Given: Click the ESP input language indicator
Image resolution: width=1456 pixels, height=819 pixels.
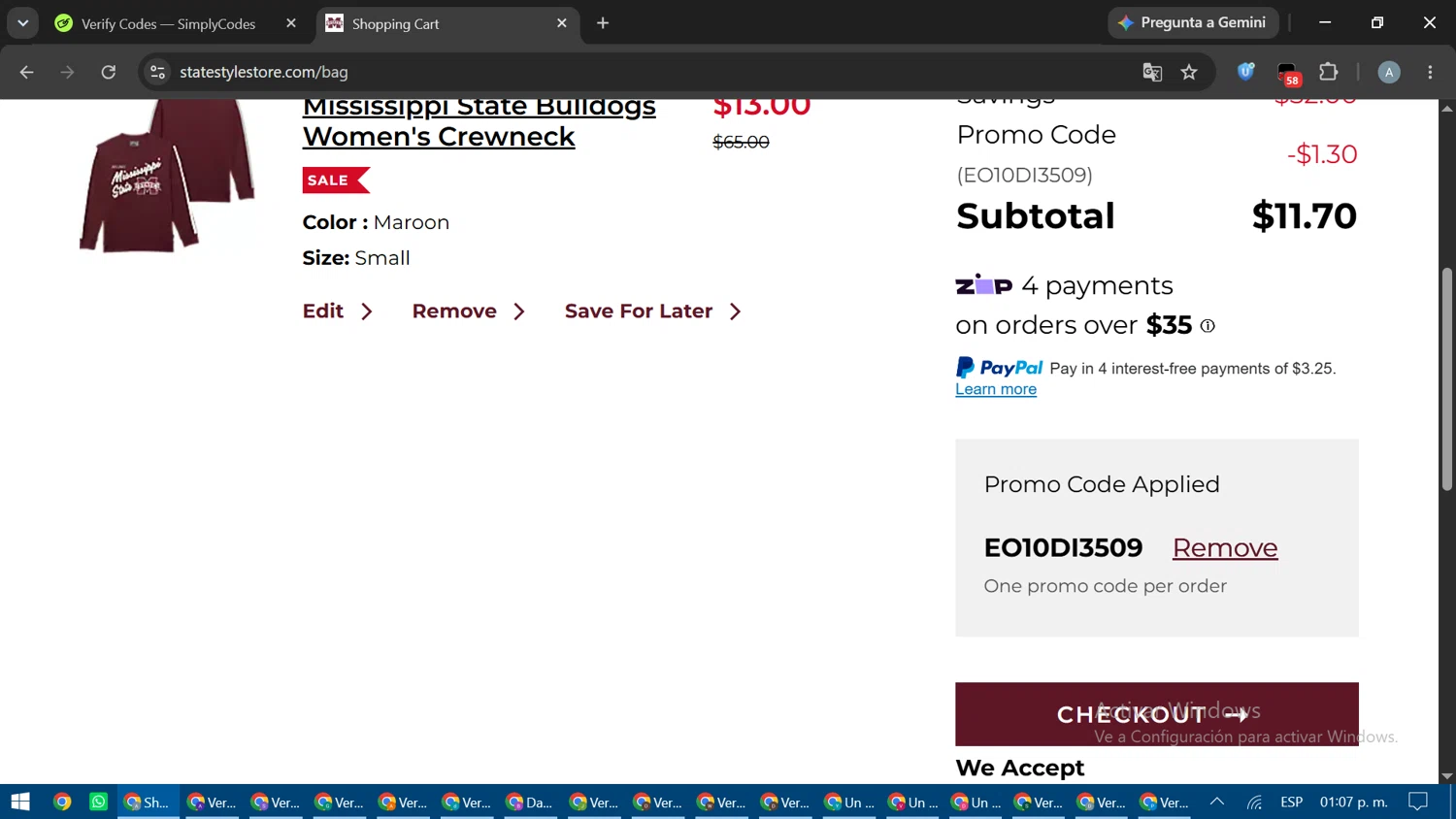Looking at the screenshot, I should [x=1291, y=802].
